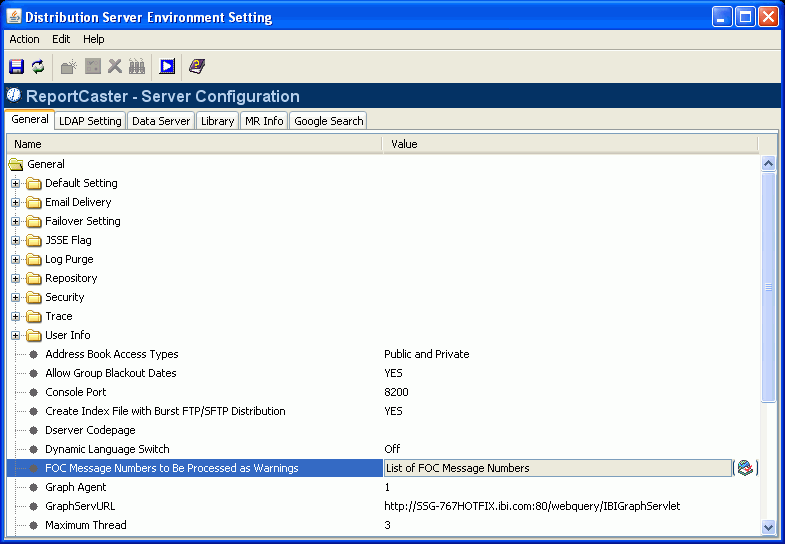Click the Default Setting folder icon

click(x=34, y=183)
